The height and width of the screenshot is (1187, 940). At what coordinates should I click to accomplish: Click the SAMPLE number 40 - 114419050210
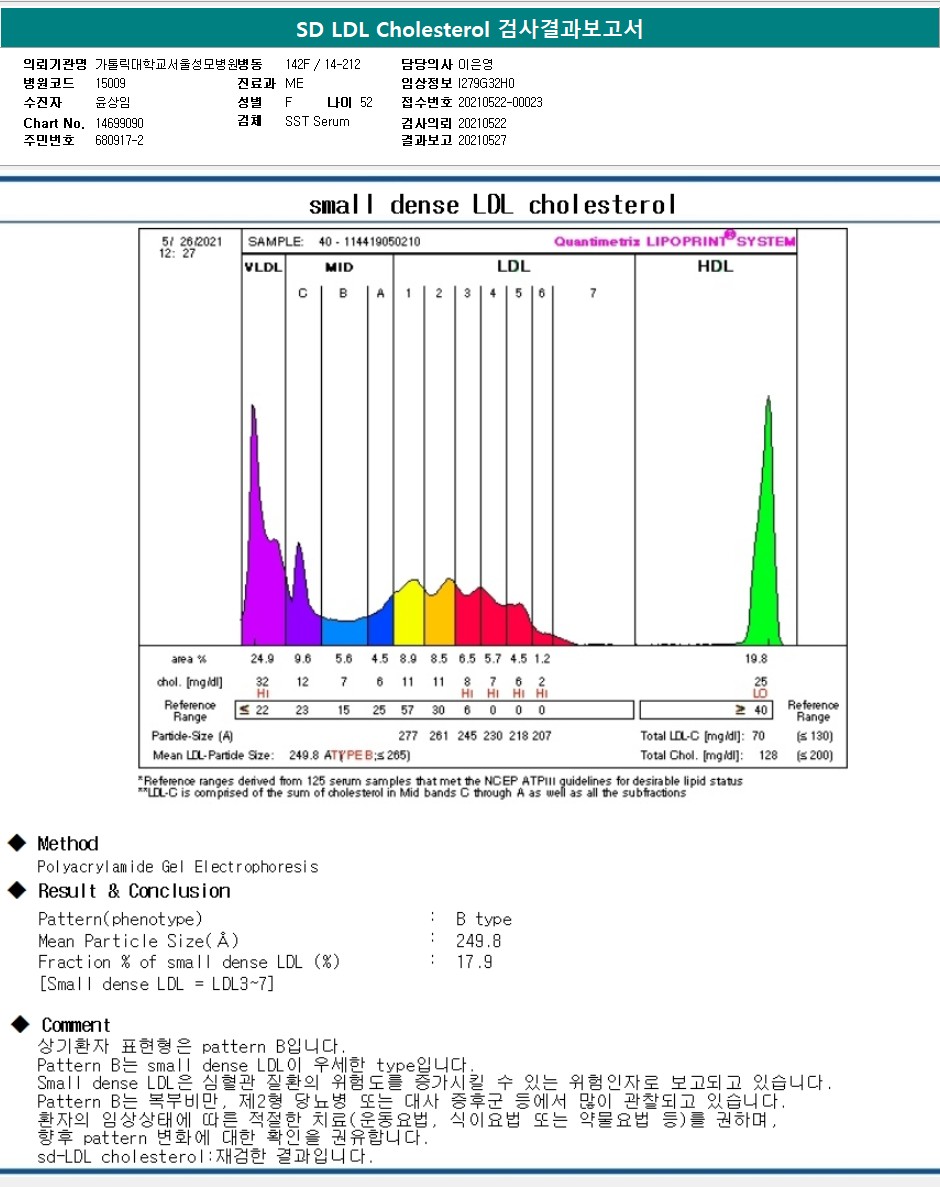(369, 241)
